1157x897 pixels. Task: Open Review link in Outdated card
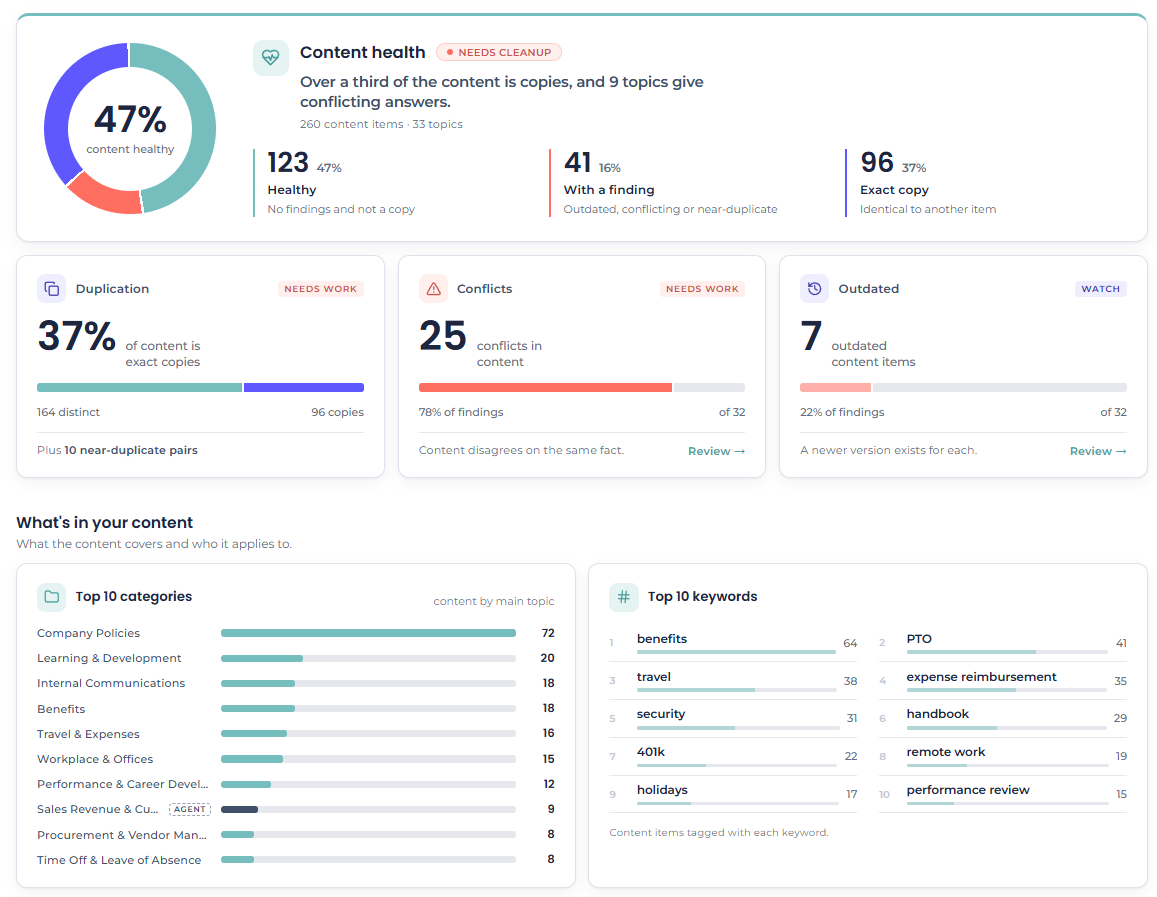pyautogui.click(x=1098, y=451)
